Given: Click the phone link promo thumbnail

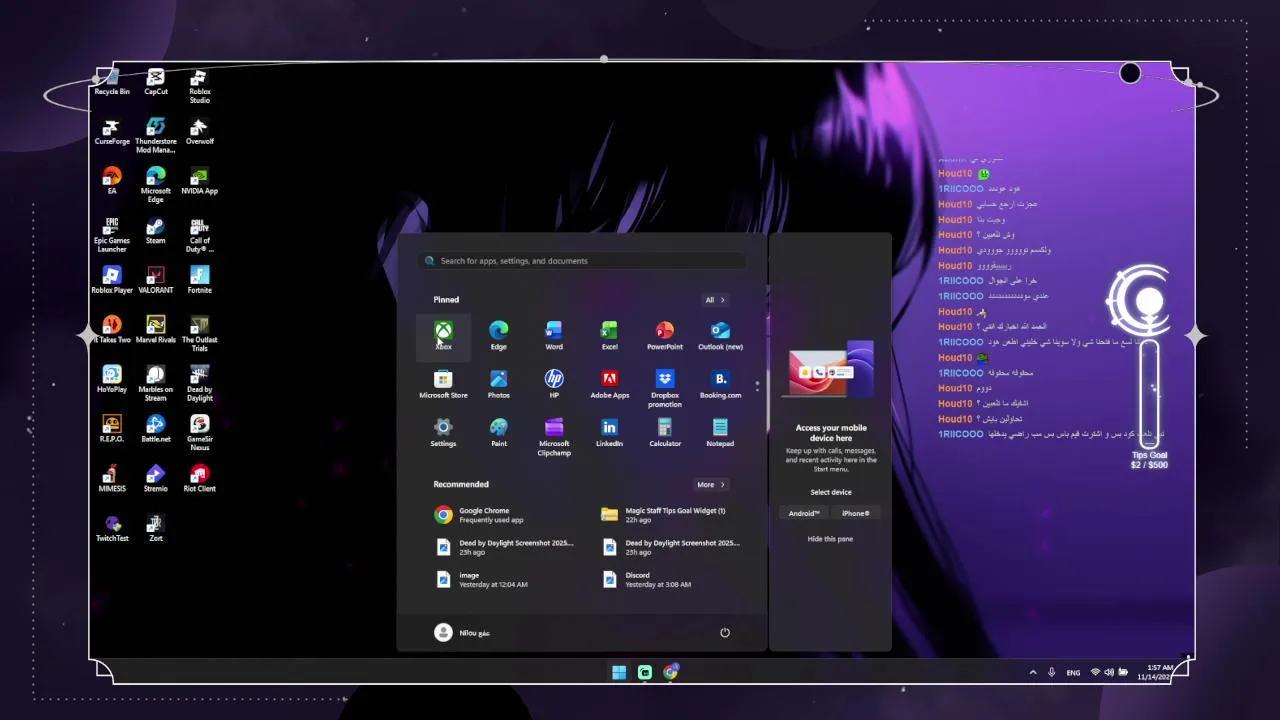Looking at the screenshot, I should tap(830, 370).
